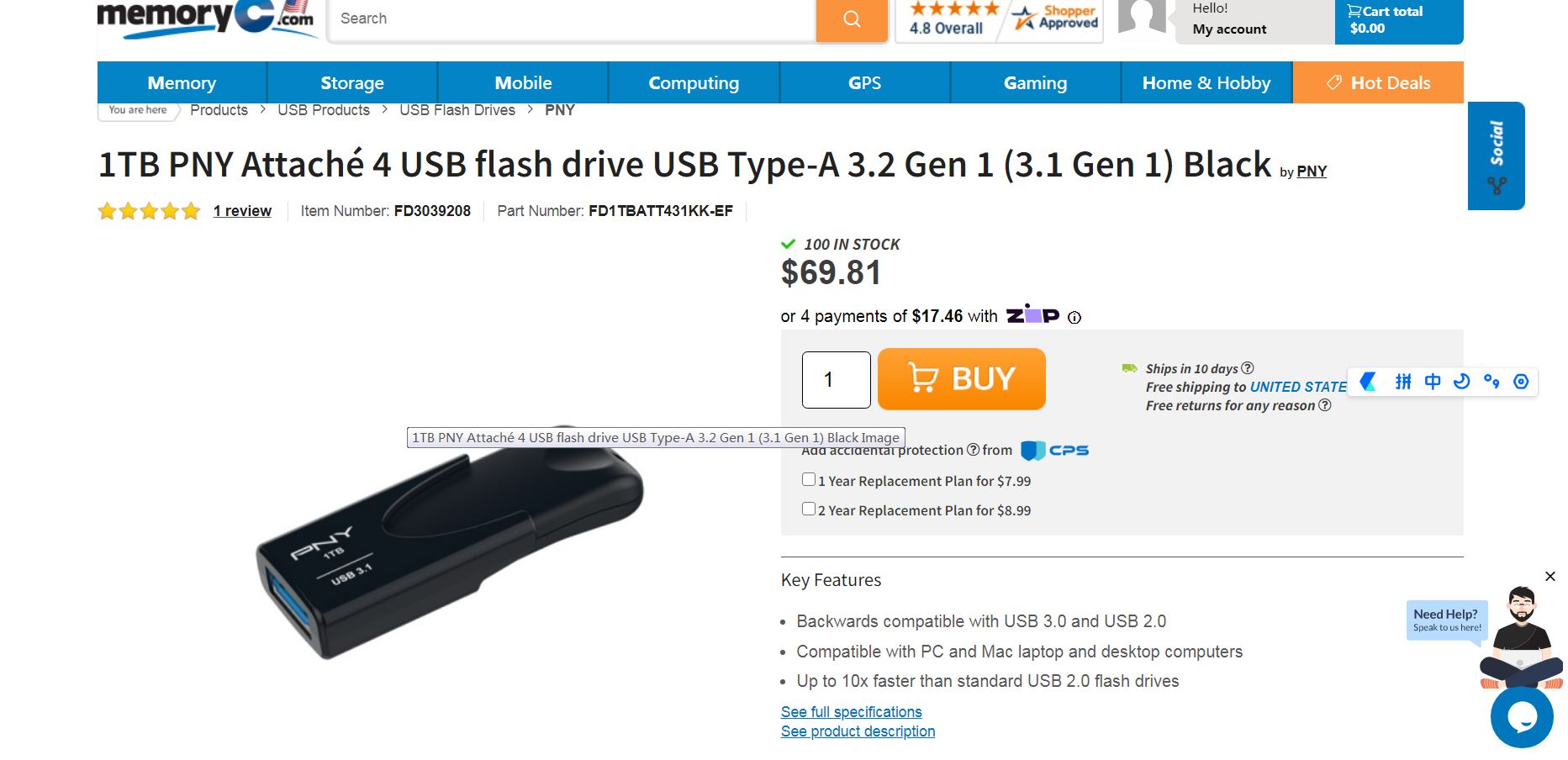The height and width of the screenshot is (760, 1568).
Task: Open the IME settings gear icon
Action: [x=1521, y=382]
